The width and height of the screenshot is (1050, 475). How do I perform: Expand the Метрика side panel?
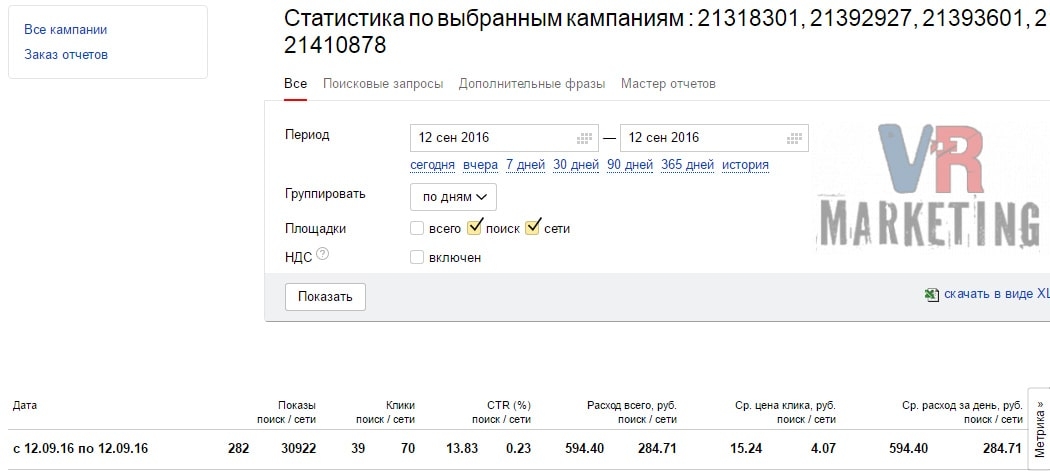coord(1039,428)
